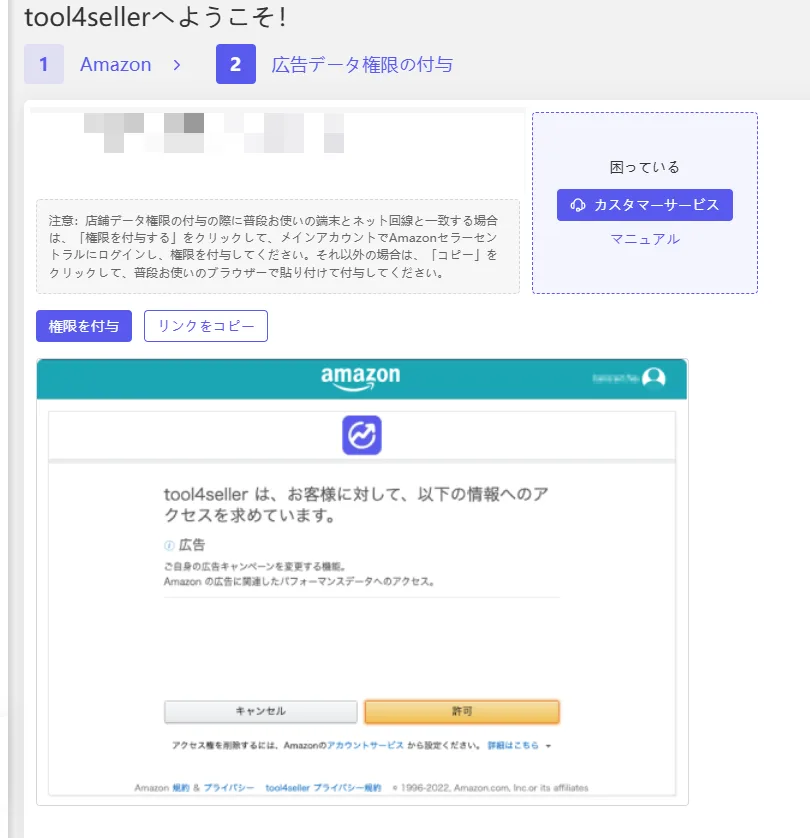The image size is (810, 838).
Task: Click copyright 1996-2022 Amazon.com text
Action: pyautogui.click(x=490, y=788)
